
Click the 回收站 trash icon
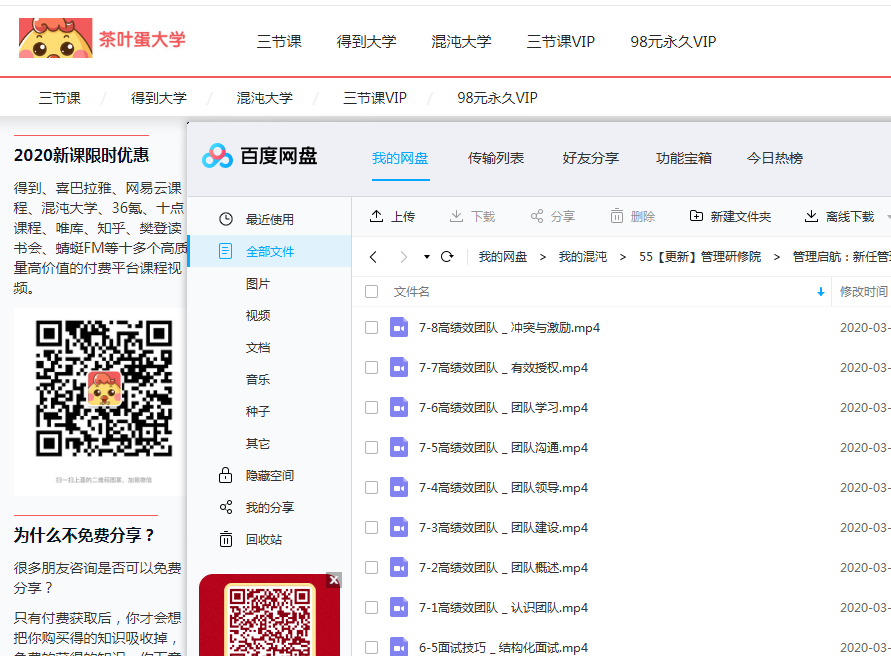pyautogui.click(x=226, y=539)
